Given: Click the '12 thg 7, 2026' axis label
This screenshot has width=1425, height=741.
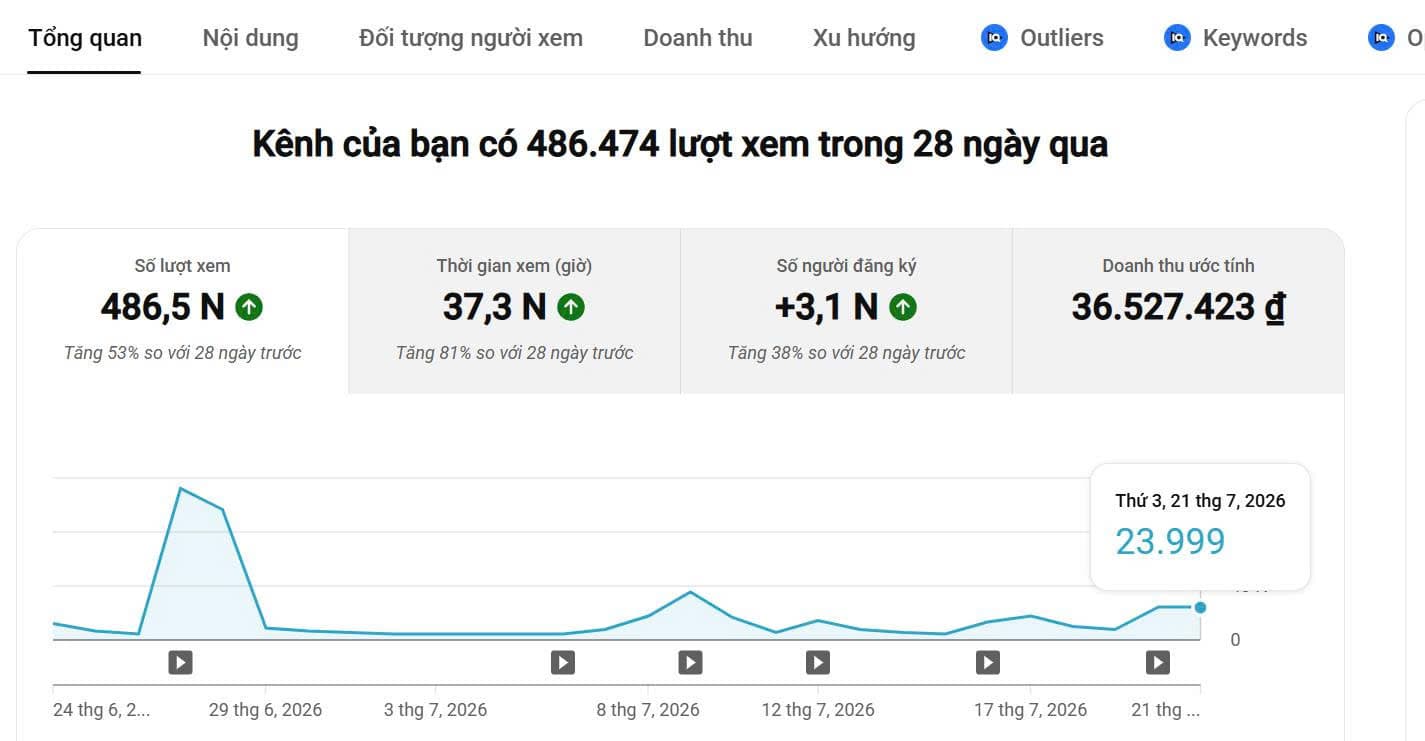Looking at the screenshot, I should pyautogui.click(x=818, y=710).
